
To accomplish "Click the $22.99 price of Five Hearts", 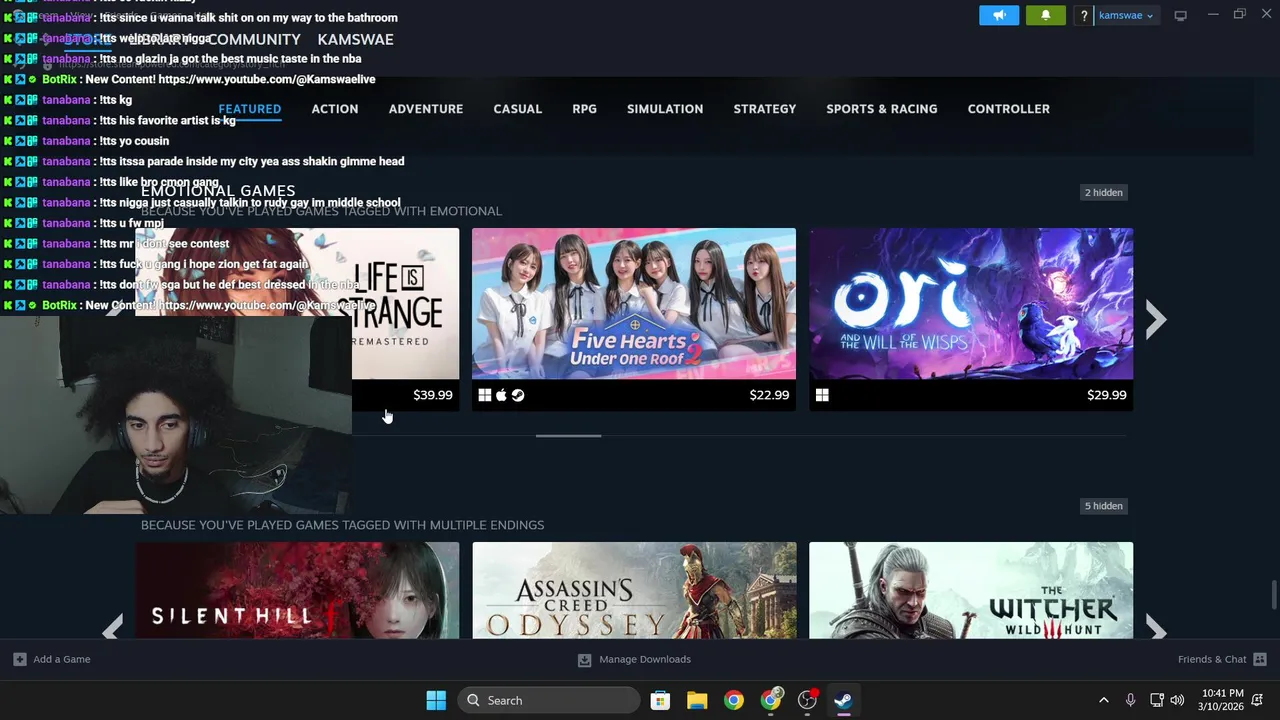I will click(x=769, y=395).
